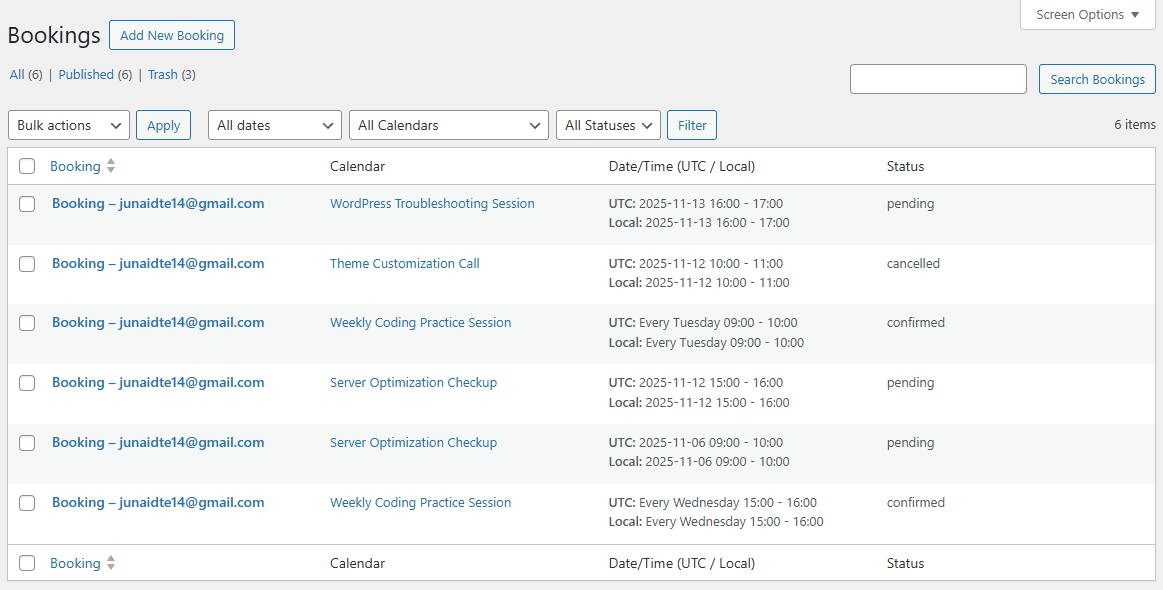Click the Filter button
1163x590 pixels.
coord(691,124)
